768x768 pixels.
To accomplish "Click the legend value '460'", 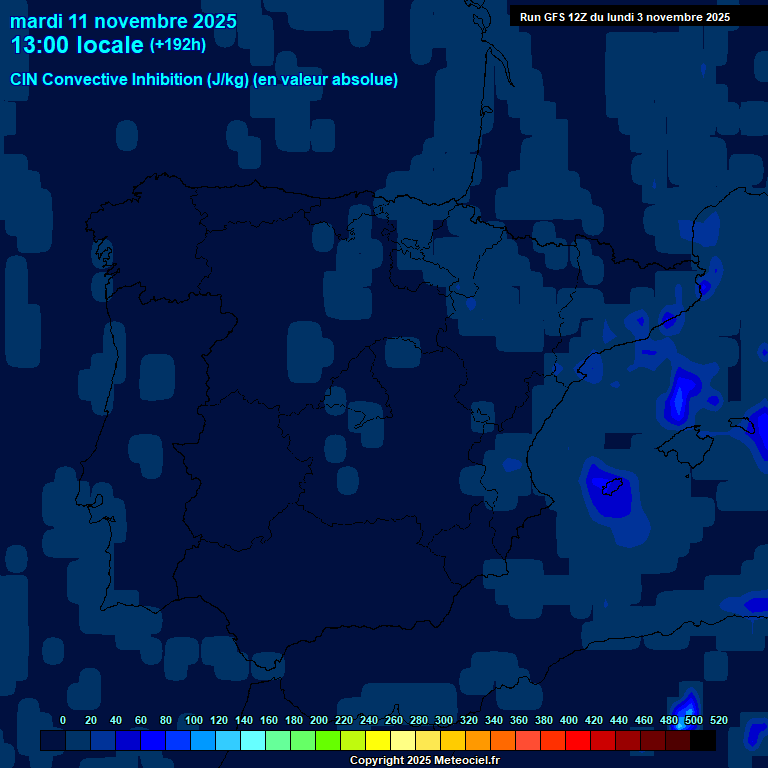I will (x=644, y=720).
